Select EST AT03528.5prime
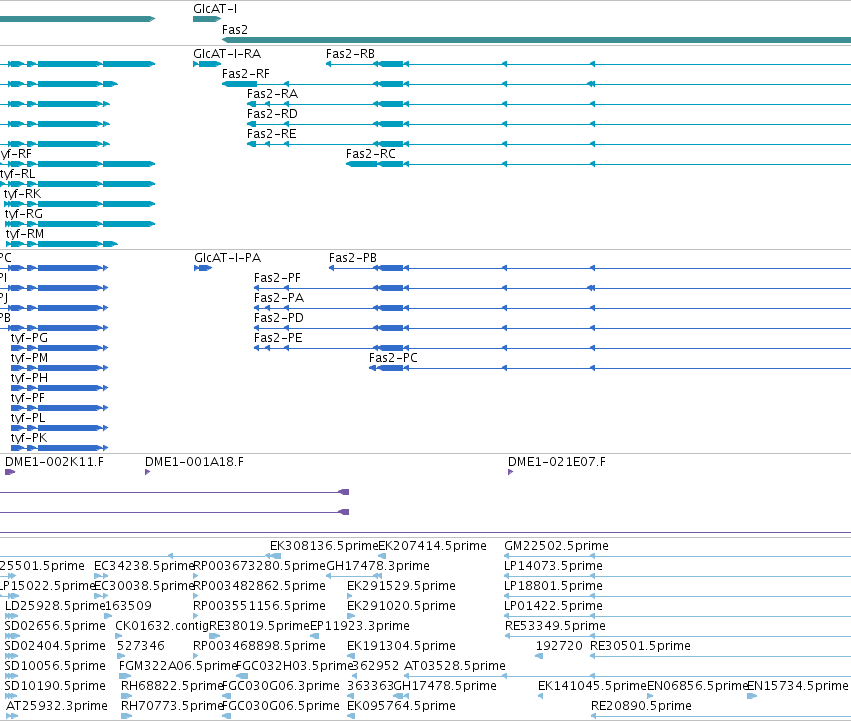This screenshot has height=721, width=851. pos(455,666)
